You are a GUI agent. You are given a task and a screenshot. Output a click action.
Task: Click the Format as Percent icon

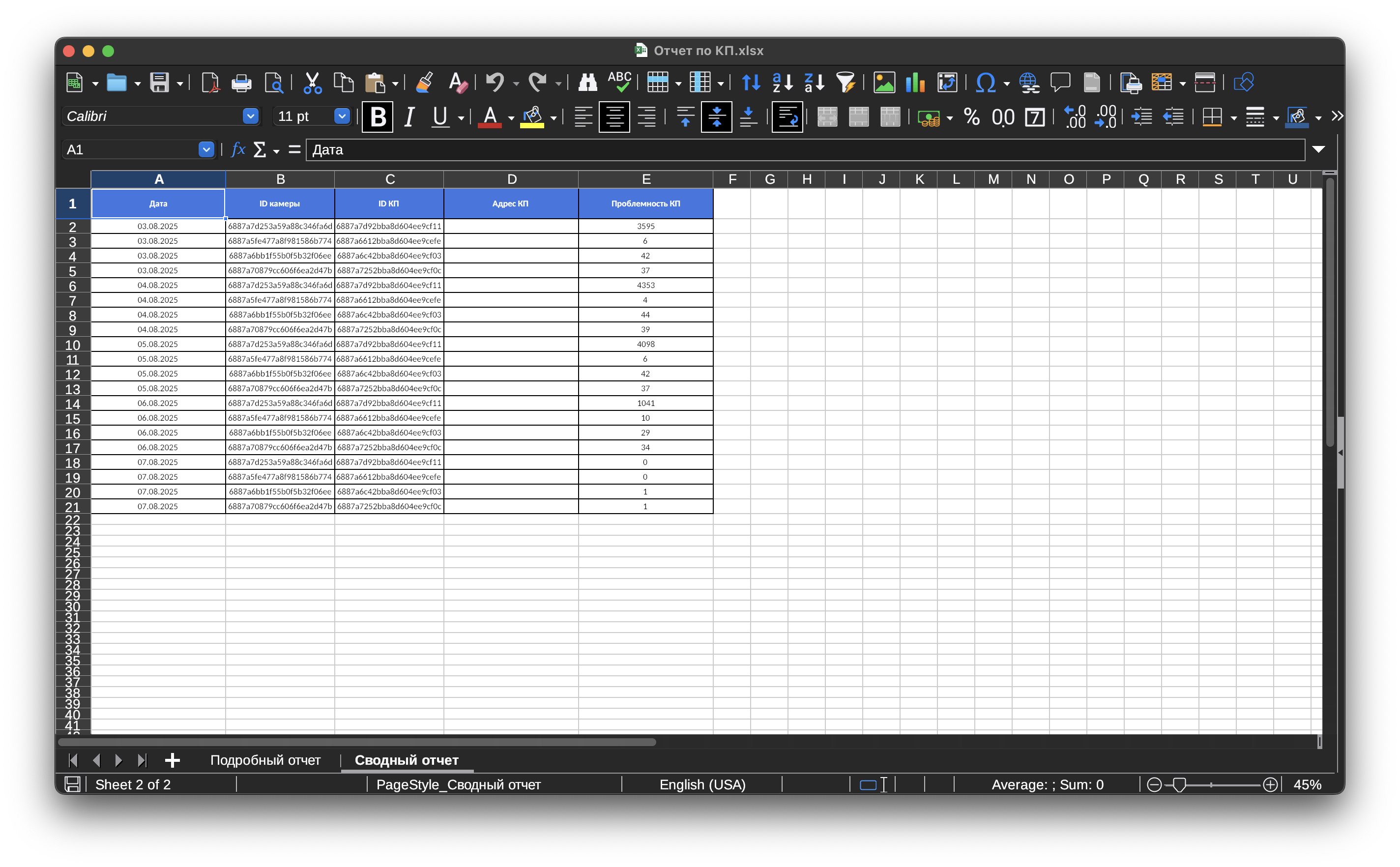click(971, 117)
